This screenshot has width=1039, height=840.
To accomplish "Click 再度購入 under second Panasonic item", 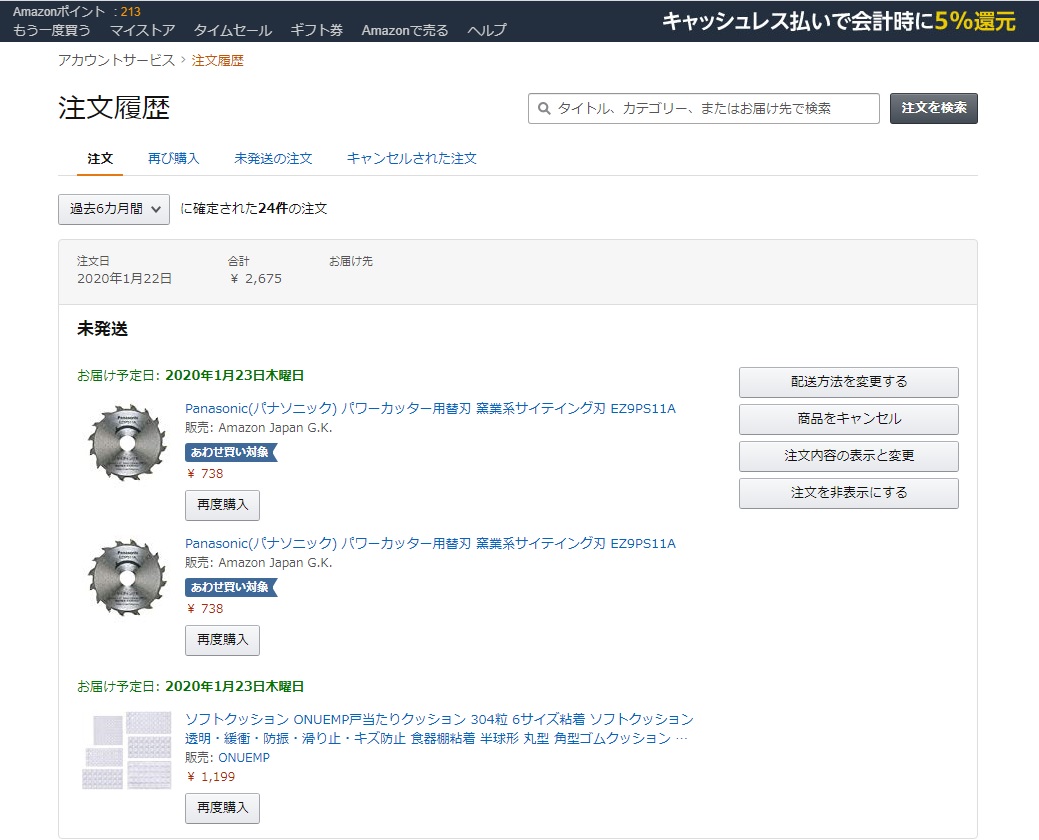I will [x=223, y=640].
